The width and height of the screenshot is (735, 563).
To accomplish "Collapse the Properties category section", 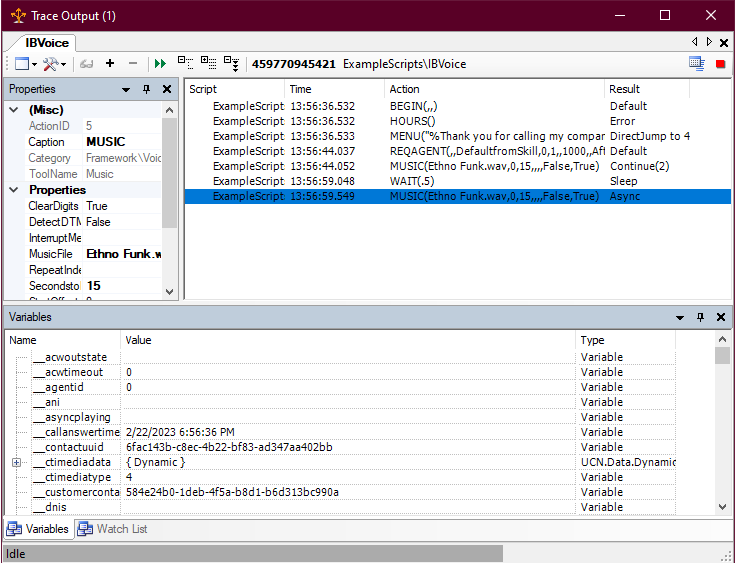I will point(13,190).
